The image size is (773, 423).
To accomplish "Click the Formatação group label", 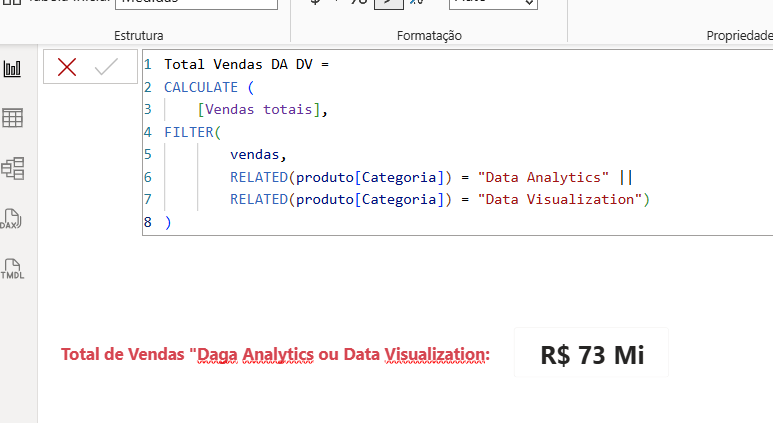I will click(429, 35).
